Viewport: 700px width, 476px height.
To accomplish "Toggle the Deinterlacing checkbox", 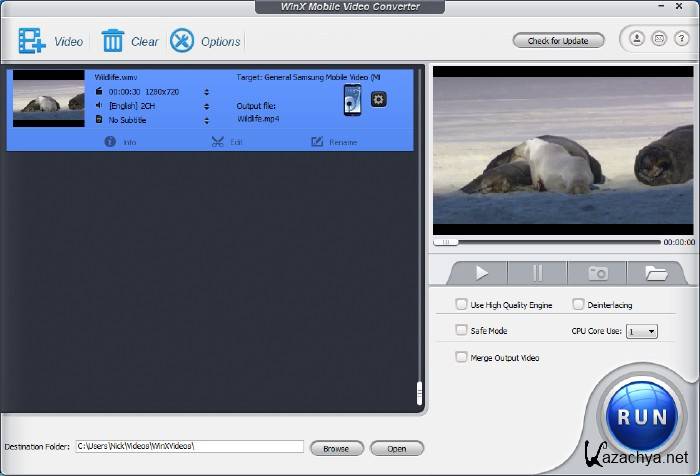I will [x=578, y=304].
